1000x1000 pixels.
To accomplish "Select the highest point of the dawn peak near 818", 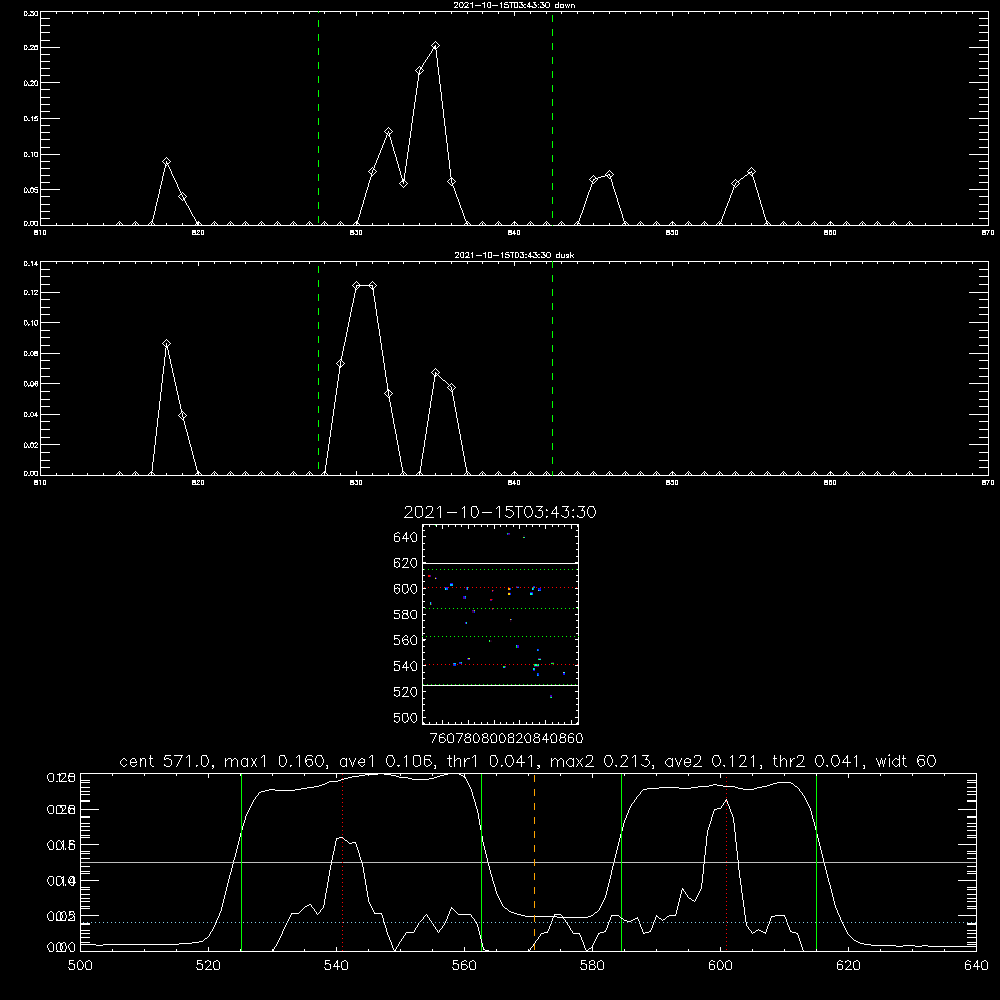I will pyautogui.click(x=166, y=161).
